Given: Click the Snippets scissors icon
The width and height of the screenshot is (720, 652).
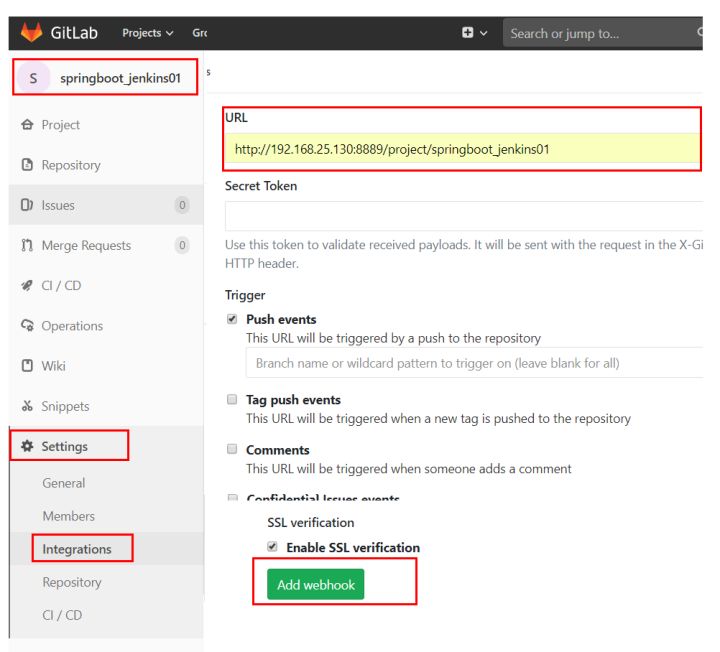Looking at the screenshot, I should [x=27, y=406].
